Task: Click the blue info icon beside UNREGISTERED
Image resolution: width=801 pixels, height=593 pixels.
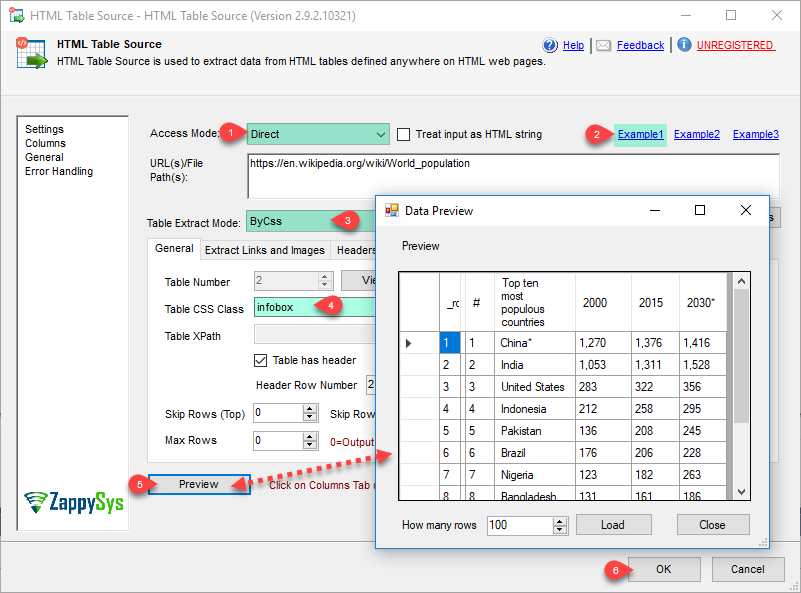Action: click(x=684, y=45)
